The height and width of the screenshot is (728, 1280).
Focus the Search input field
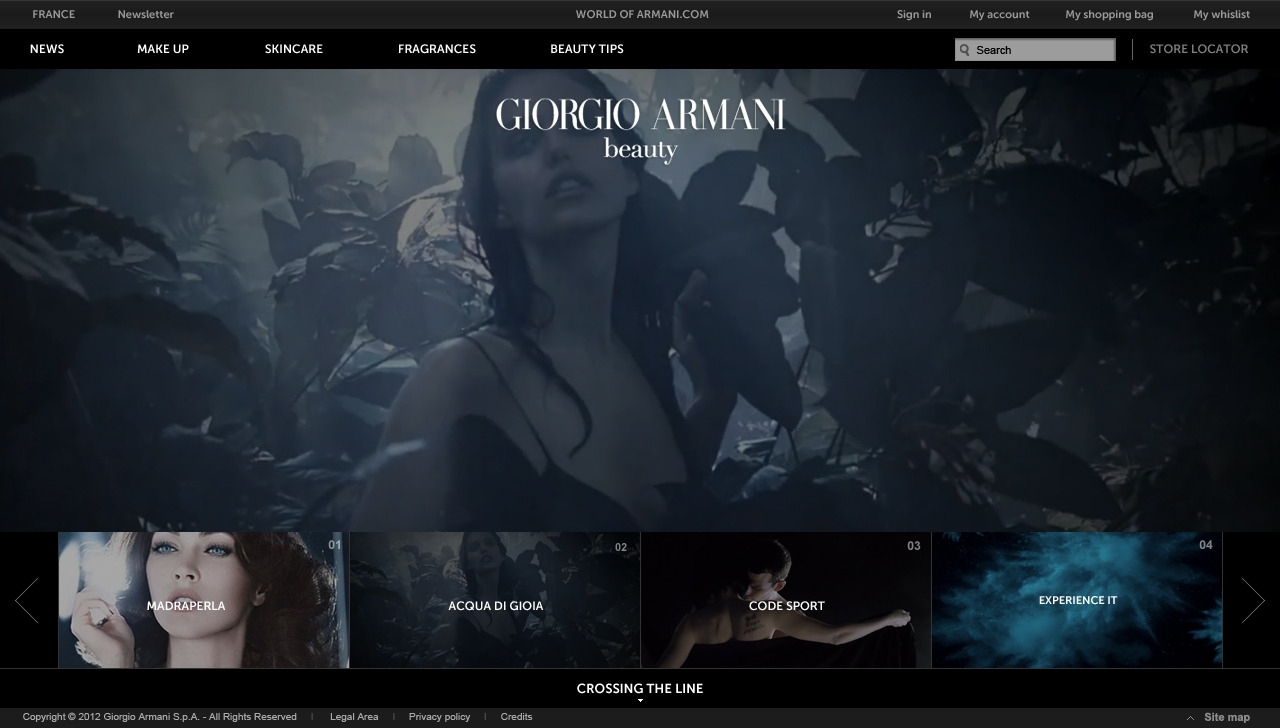pyautogui.click(x=1035, y=50)
